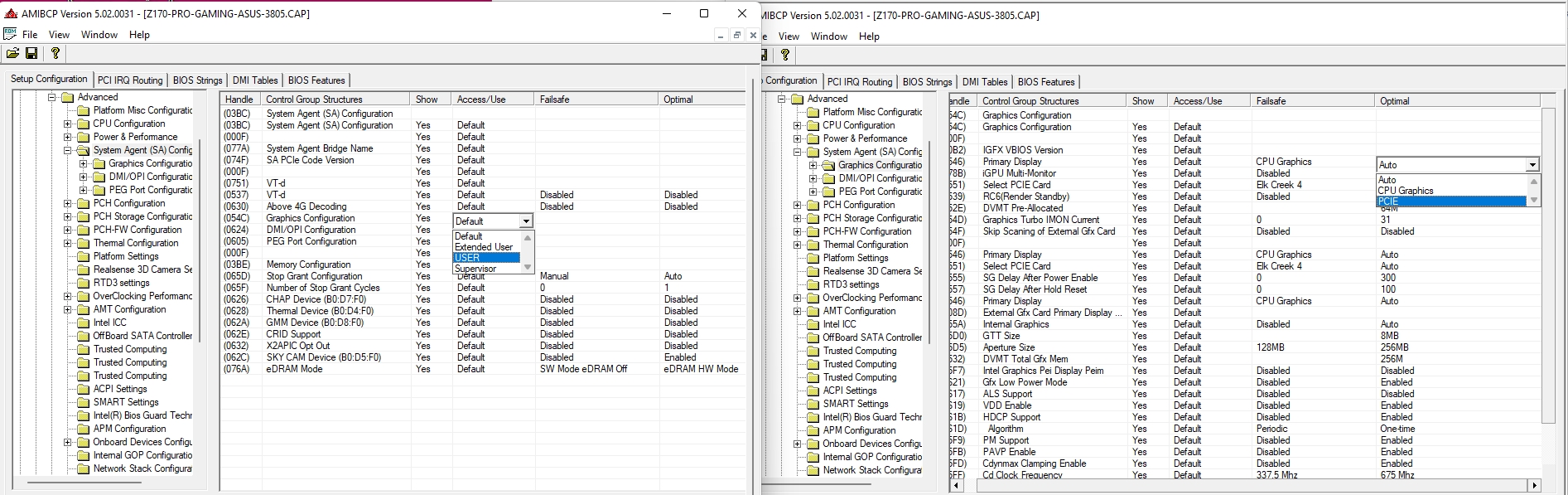Screen dimensions: 1568x495
Task: Click the left window's inner restore button
Action: 736,35
